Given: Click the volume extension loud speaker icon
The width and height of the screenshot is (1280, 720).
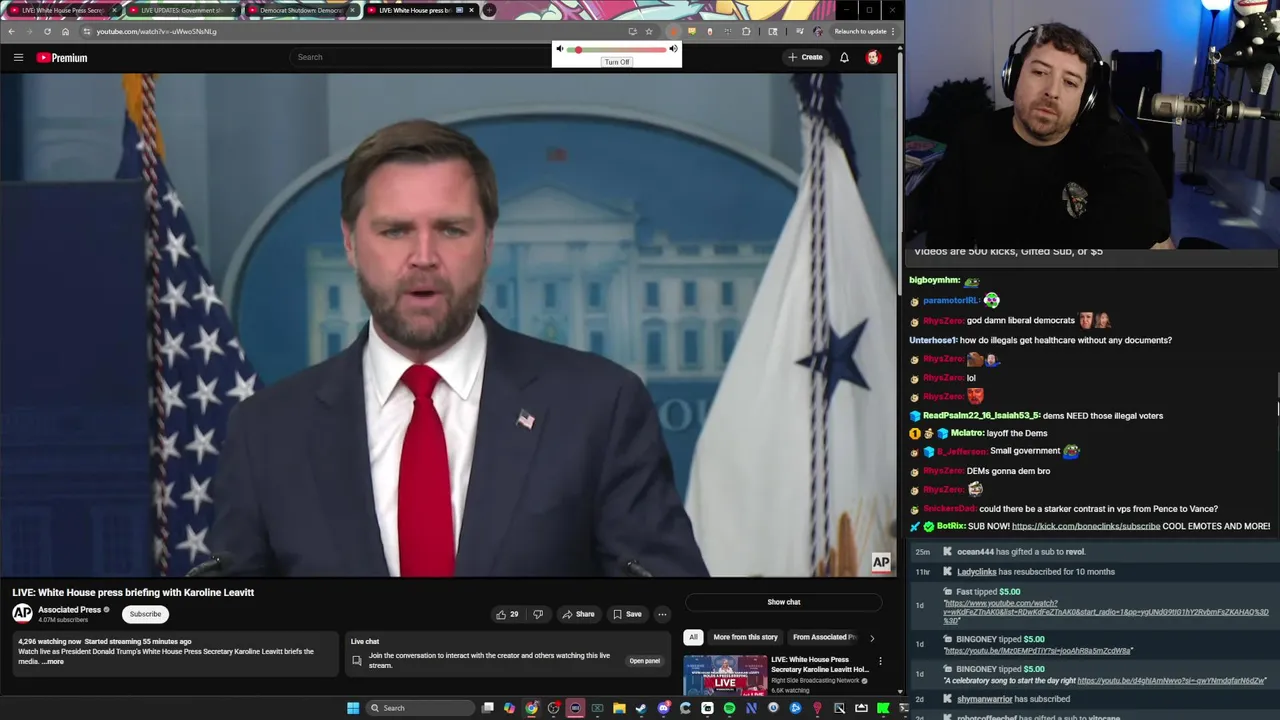Looking at the screenshot, I should [673, 49].
